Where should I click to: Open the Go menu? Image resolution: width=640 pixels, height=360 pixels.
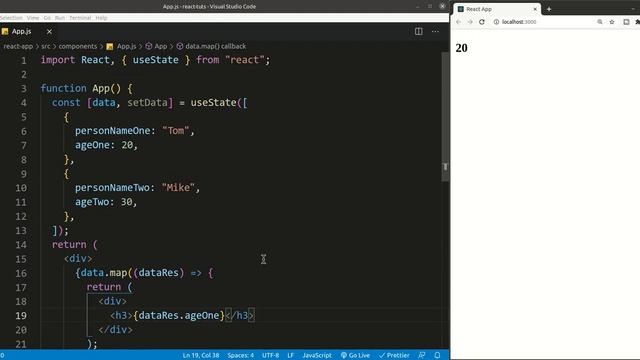(x=47, y=18)
